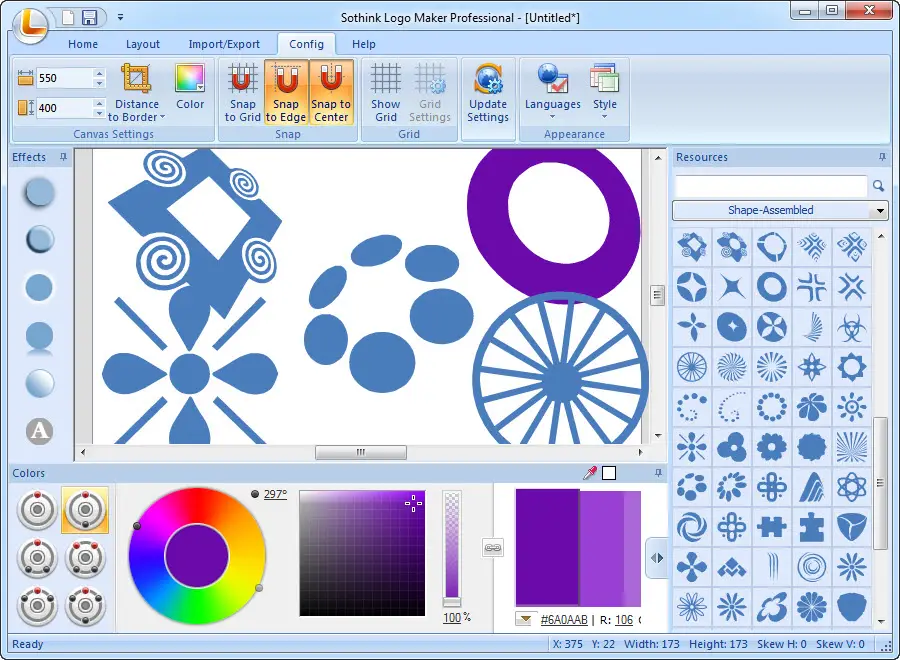900x660 pixels.
Task: Open the Import/Export tab
Action: tap(224, 44)
